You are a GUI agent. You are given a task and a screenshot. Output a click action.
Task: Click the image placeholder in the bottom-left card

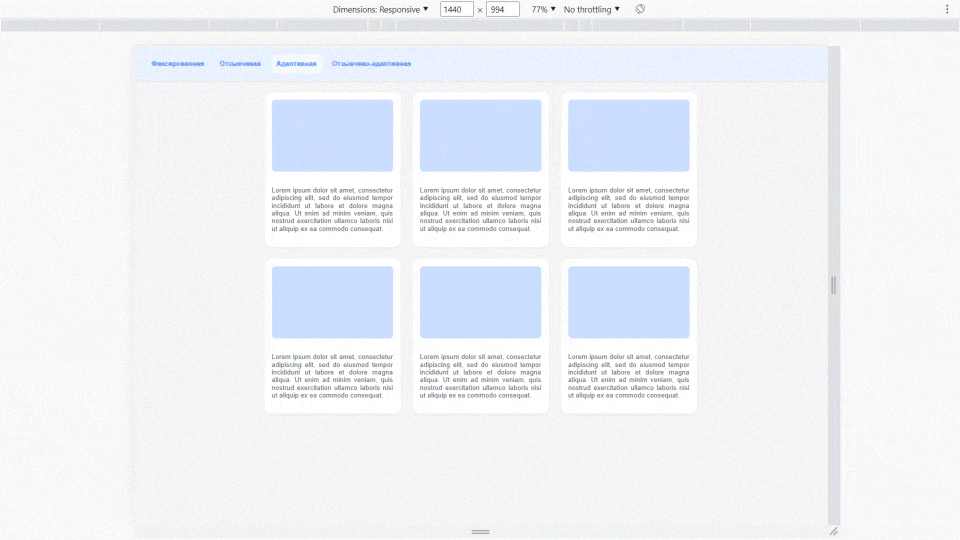[x=332, y=302]
